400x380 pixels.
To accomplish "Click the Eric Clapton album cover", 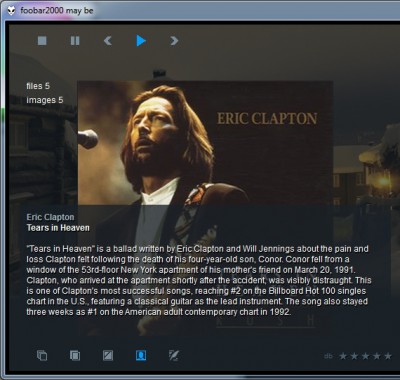I will pyautogui.click(x=205, y=143).
